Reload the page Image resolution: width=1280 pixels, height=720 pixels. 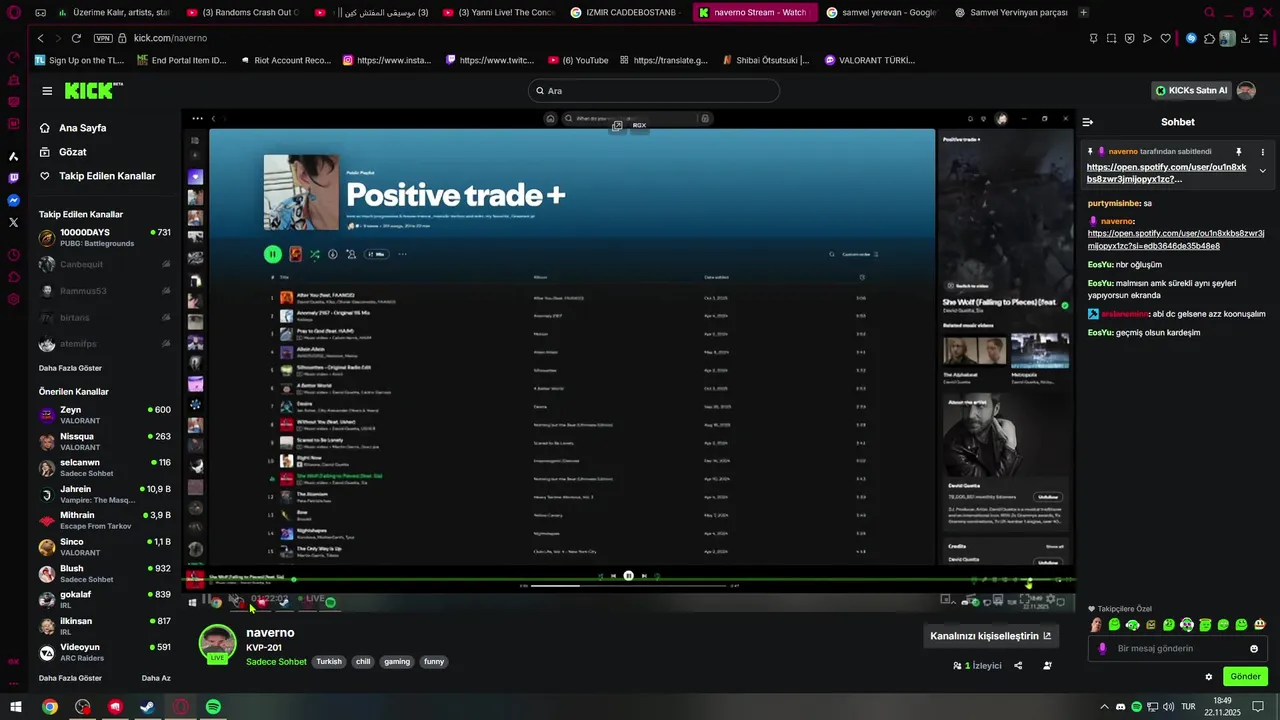point(76,38)
